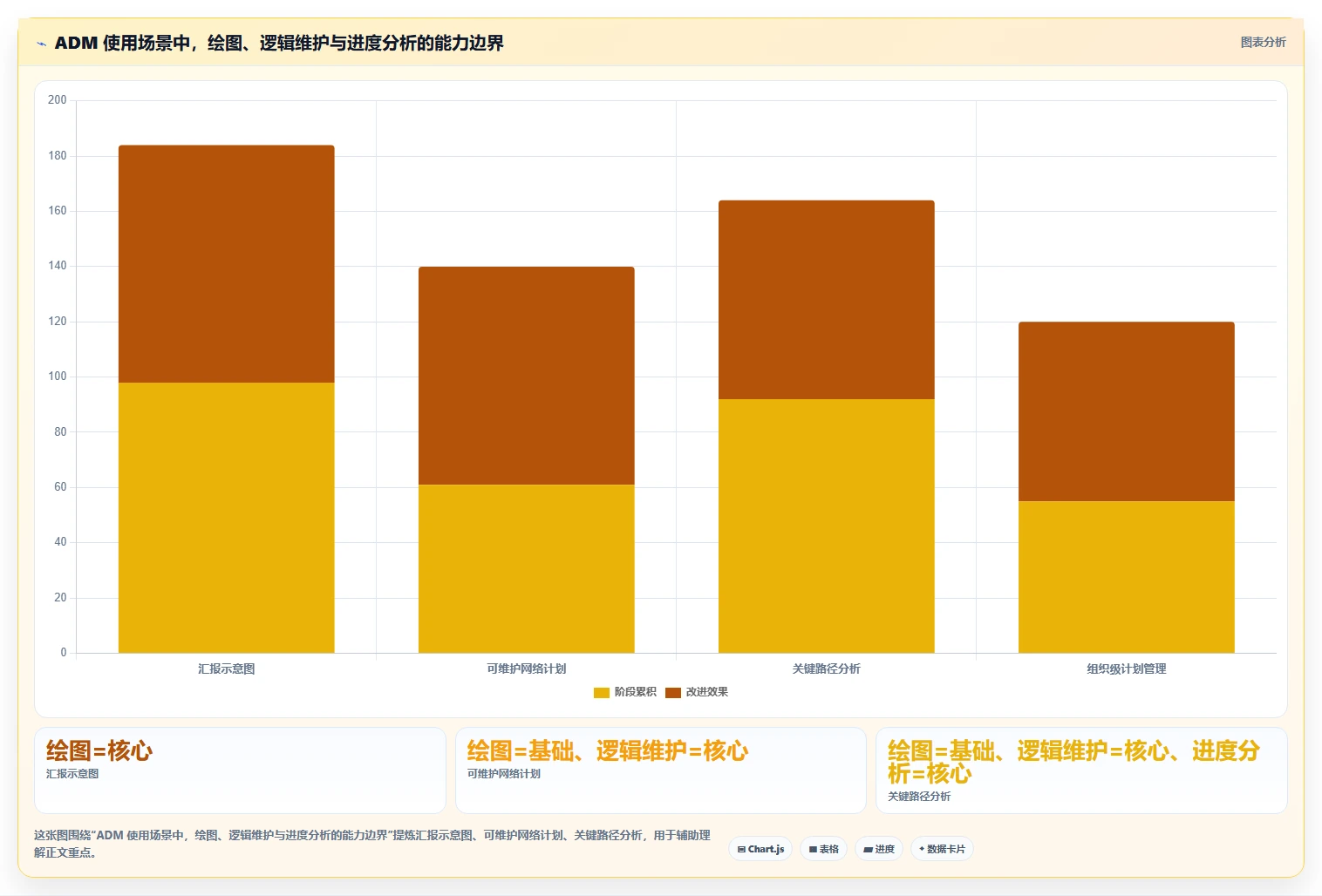This screenshot has height=896, width=1322.
Task: Click the 组织级计划管理 x-axis label
Action: 1127,669
